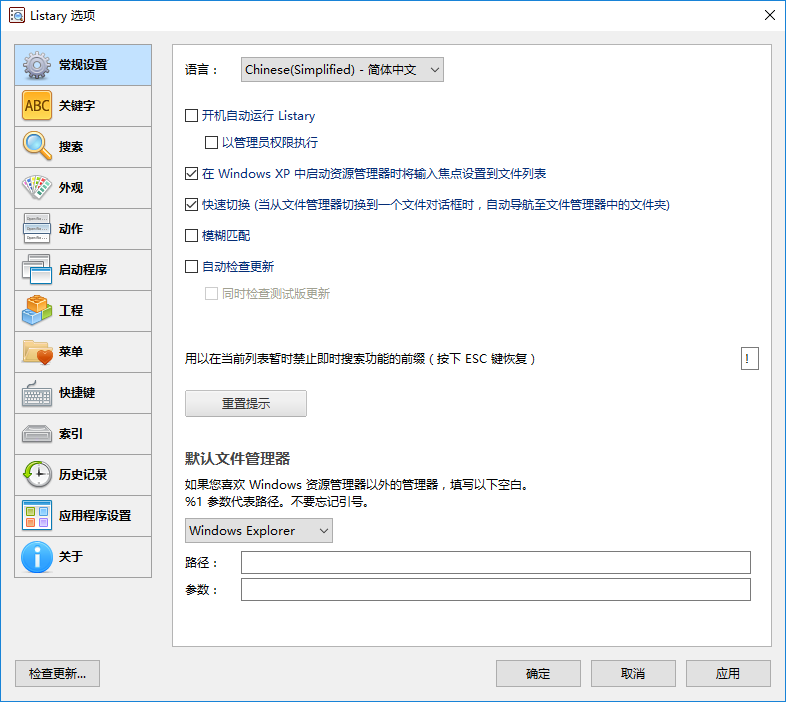Click the folder heart icon for 菜单
Viewport: 786px width, 702px height.
(37, 352)
